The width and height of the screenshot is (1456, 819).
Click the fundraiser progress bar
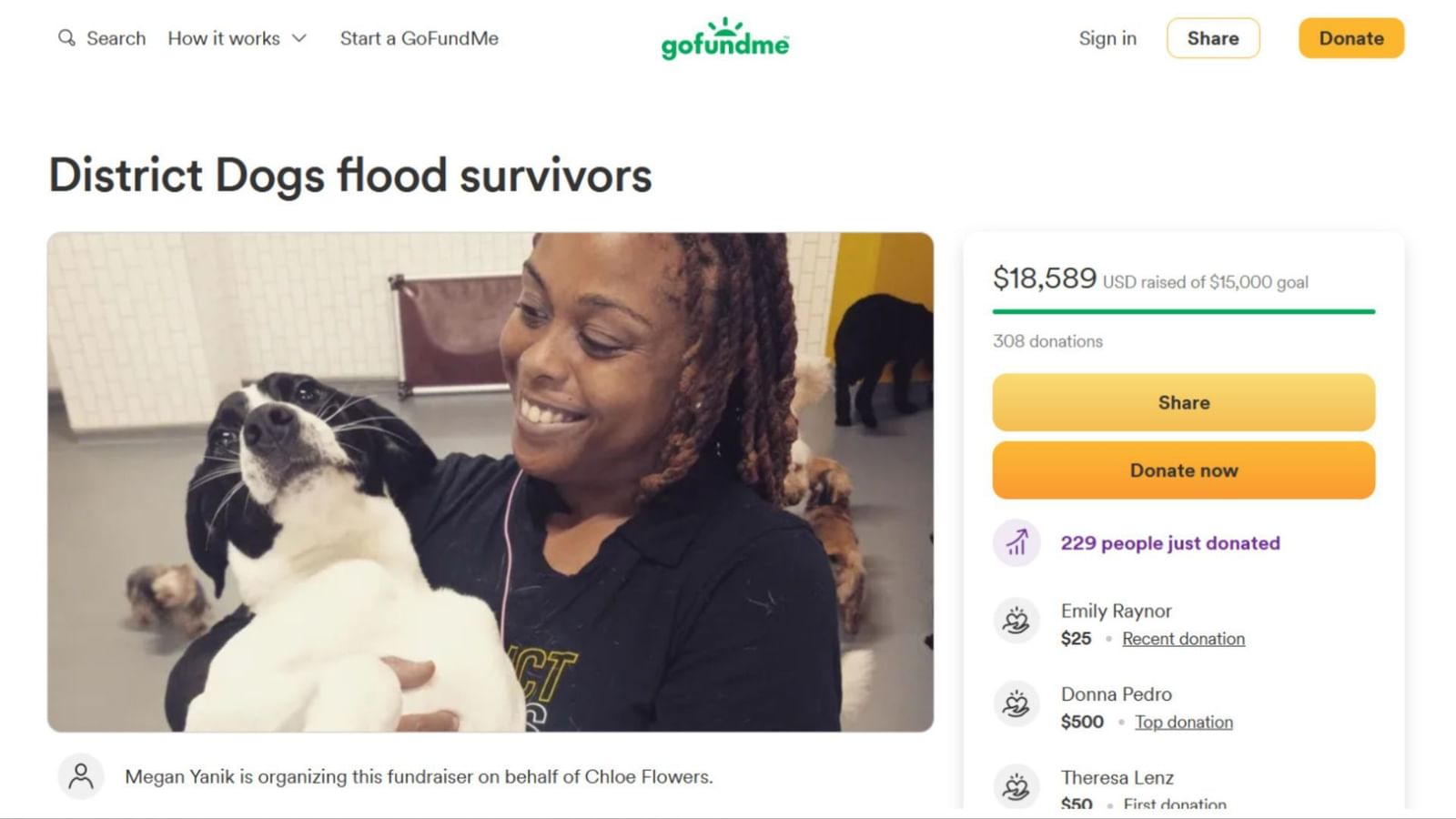pos(1183,310)
